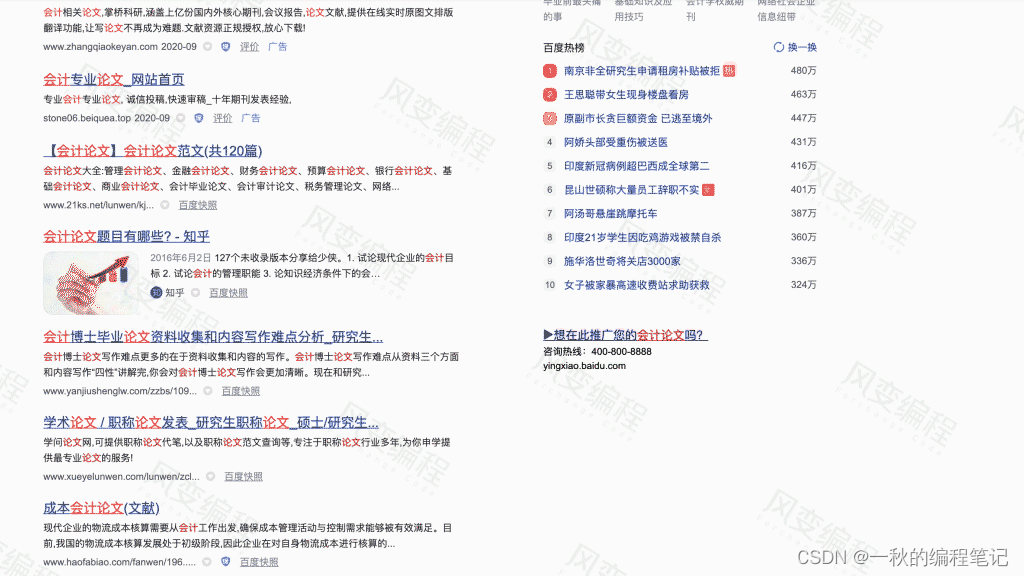Open hot topic 印度新冠病例超巴西成全球第二

pyautogui.click(x=637, y=166)
